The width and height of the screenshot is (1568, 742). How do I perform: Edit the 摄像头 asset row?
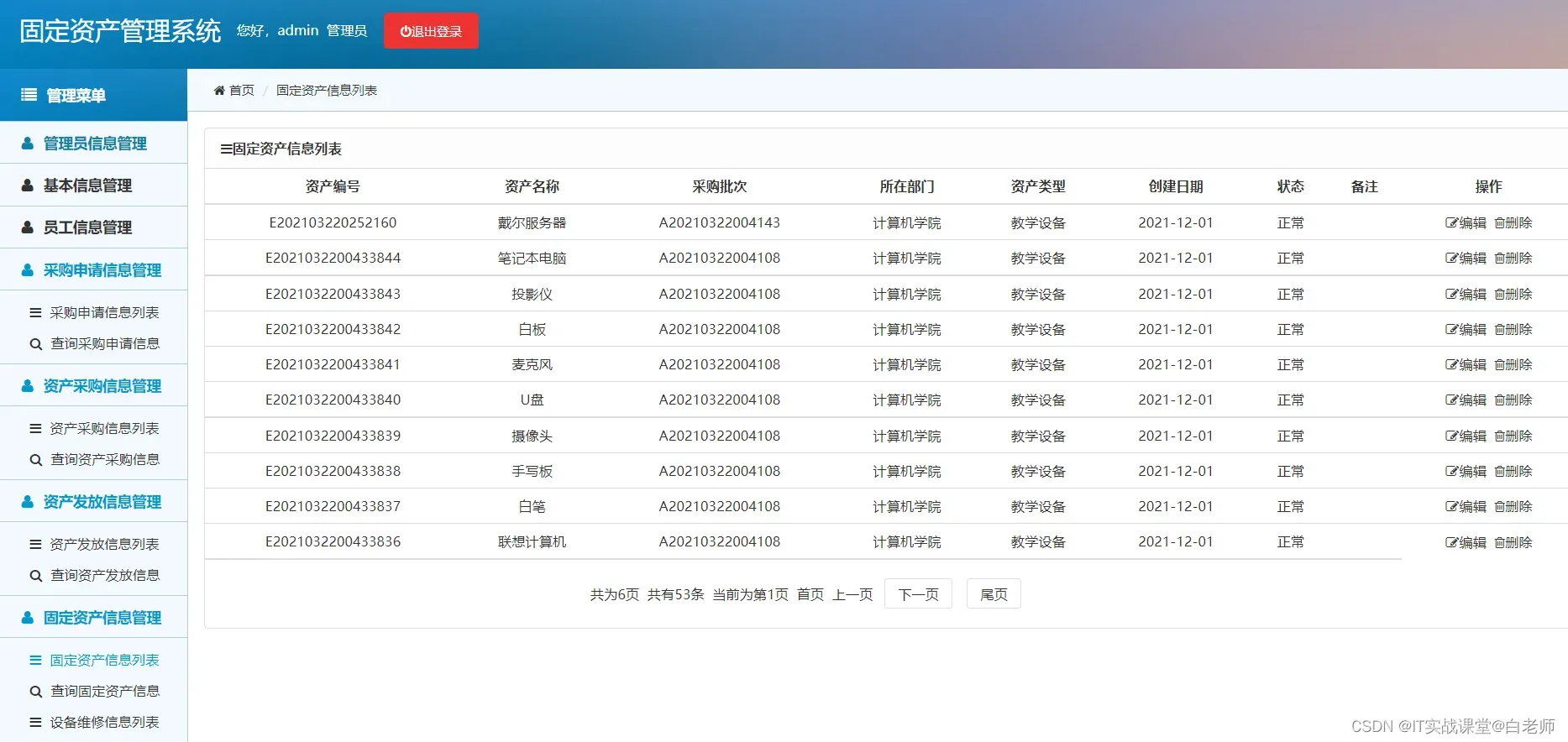[x=1466, y=436]
